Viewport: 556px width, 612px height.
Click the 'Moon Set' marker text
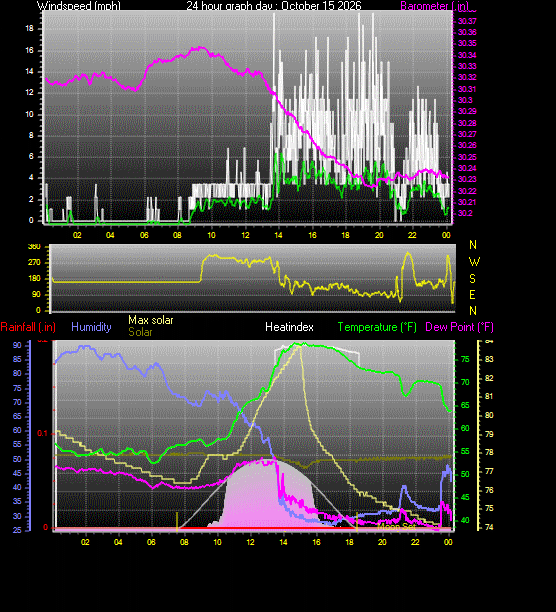pos(396,527)
